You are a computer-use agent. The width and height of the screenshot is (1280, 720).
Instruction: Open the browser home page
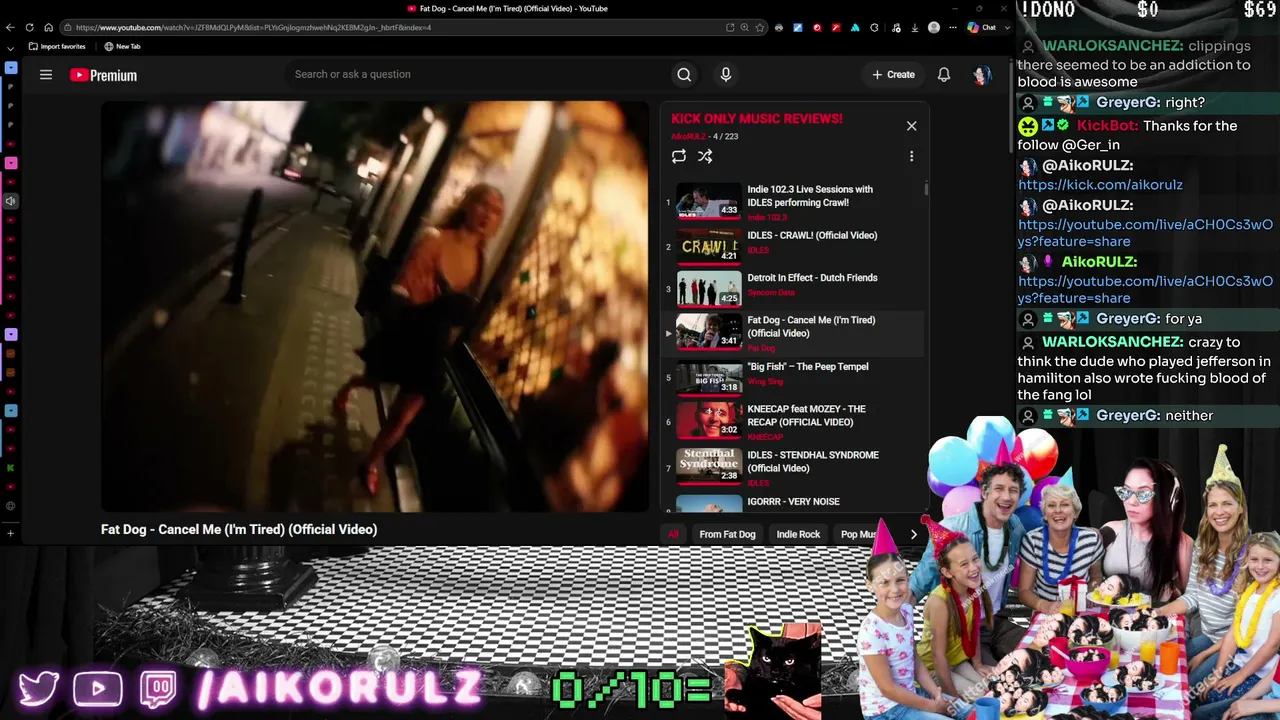coord(48,28)
